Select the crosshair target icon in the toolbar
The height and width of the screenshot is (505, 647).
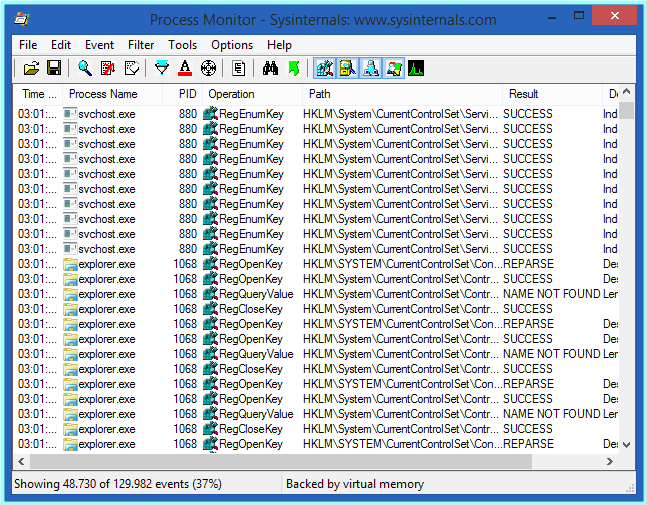(208, 68)
